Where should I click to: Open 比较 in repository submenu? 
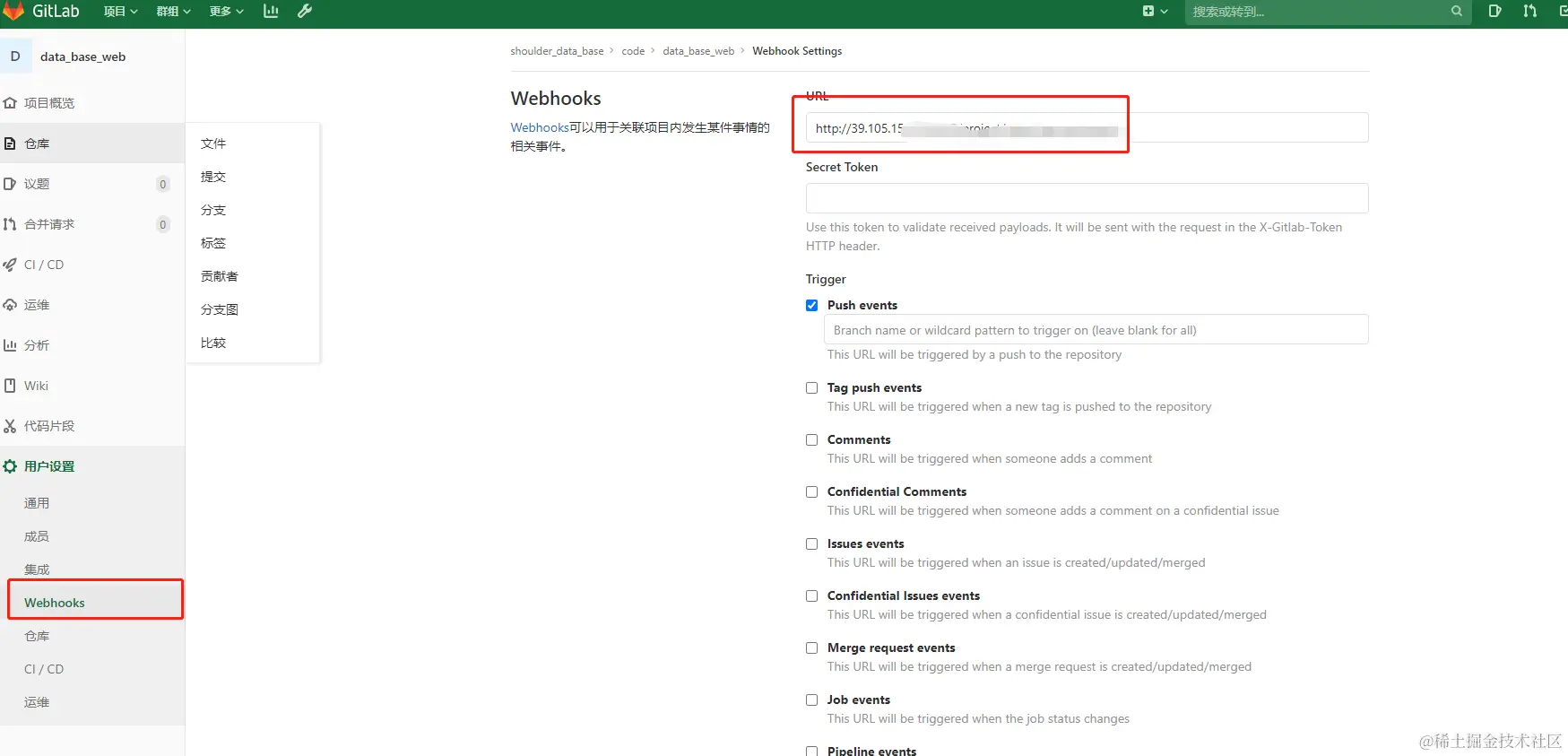click(x=213, y=343)
